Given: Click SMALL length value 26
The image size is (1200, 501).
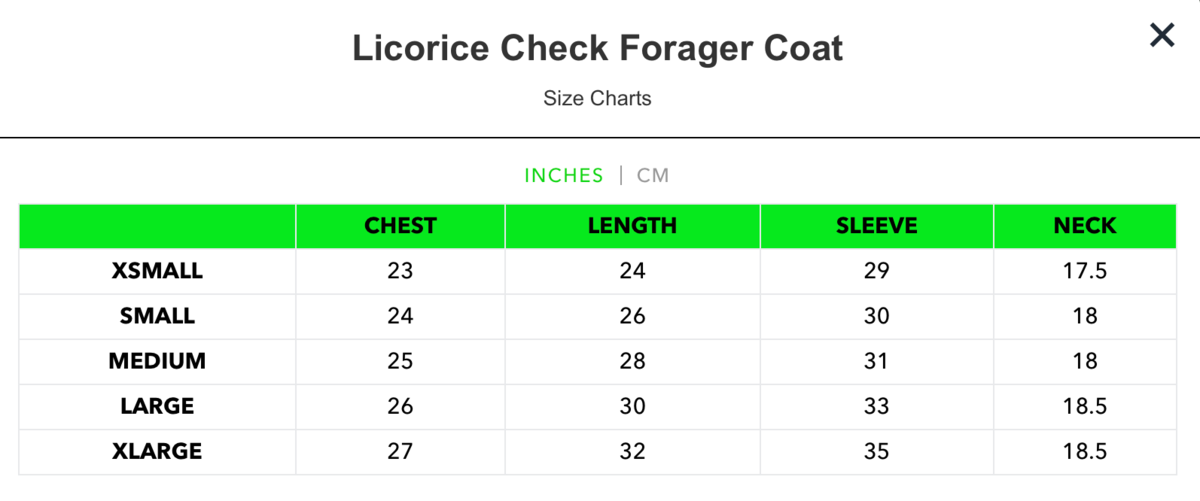Looking at the screenshot, I should (x=632, y=316).
